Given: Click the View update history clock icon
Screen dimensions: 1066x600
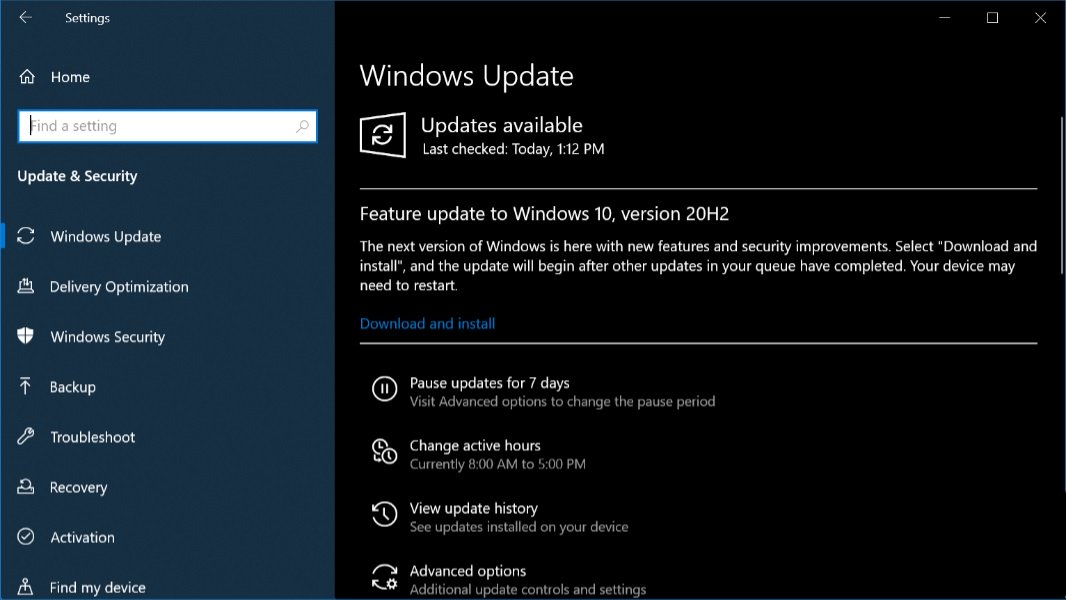Looking at the screenshot, I should [x=384, y=515].
